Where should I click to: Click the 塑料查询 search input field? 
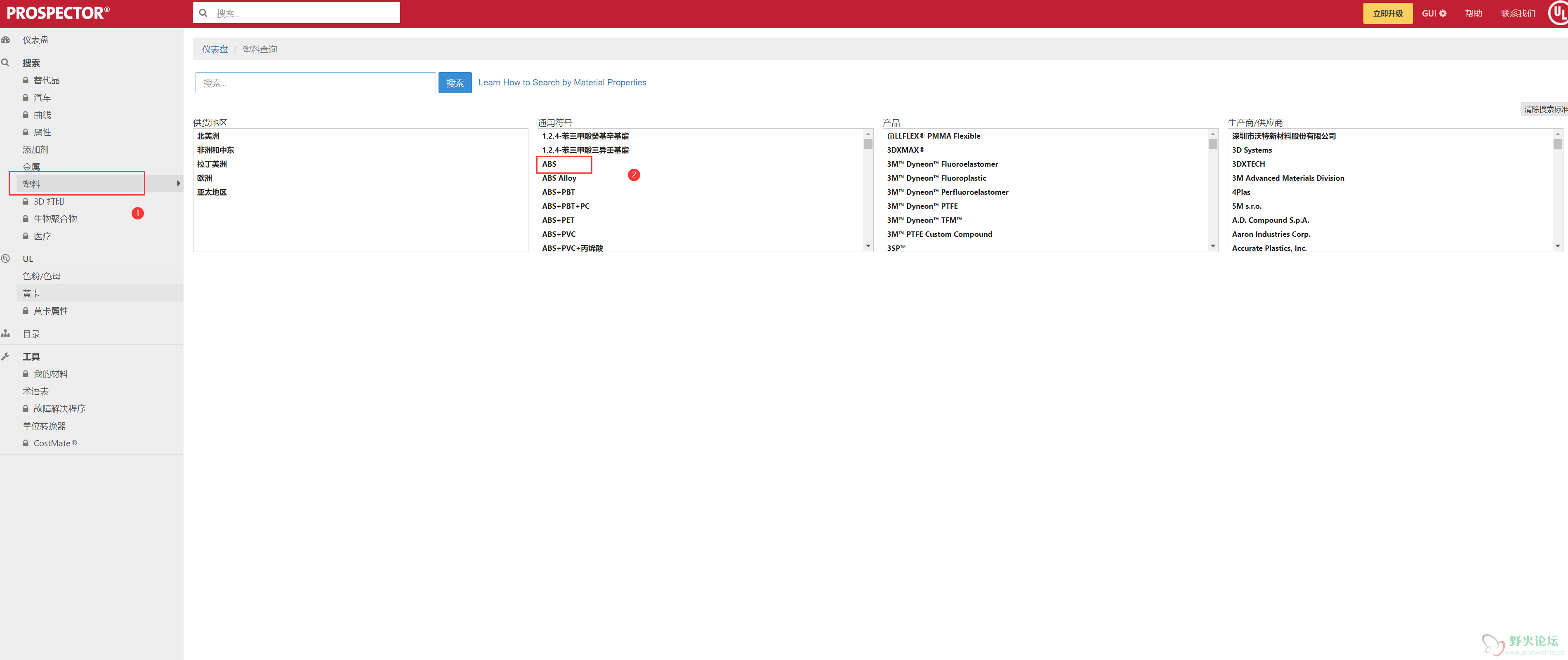coord(315,83)
